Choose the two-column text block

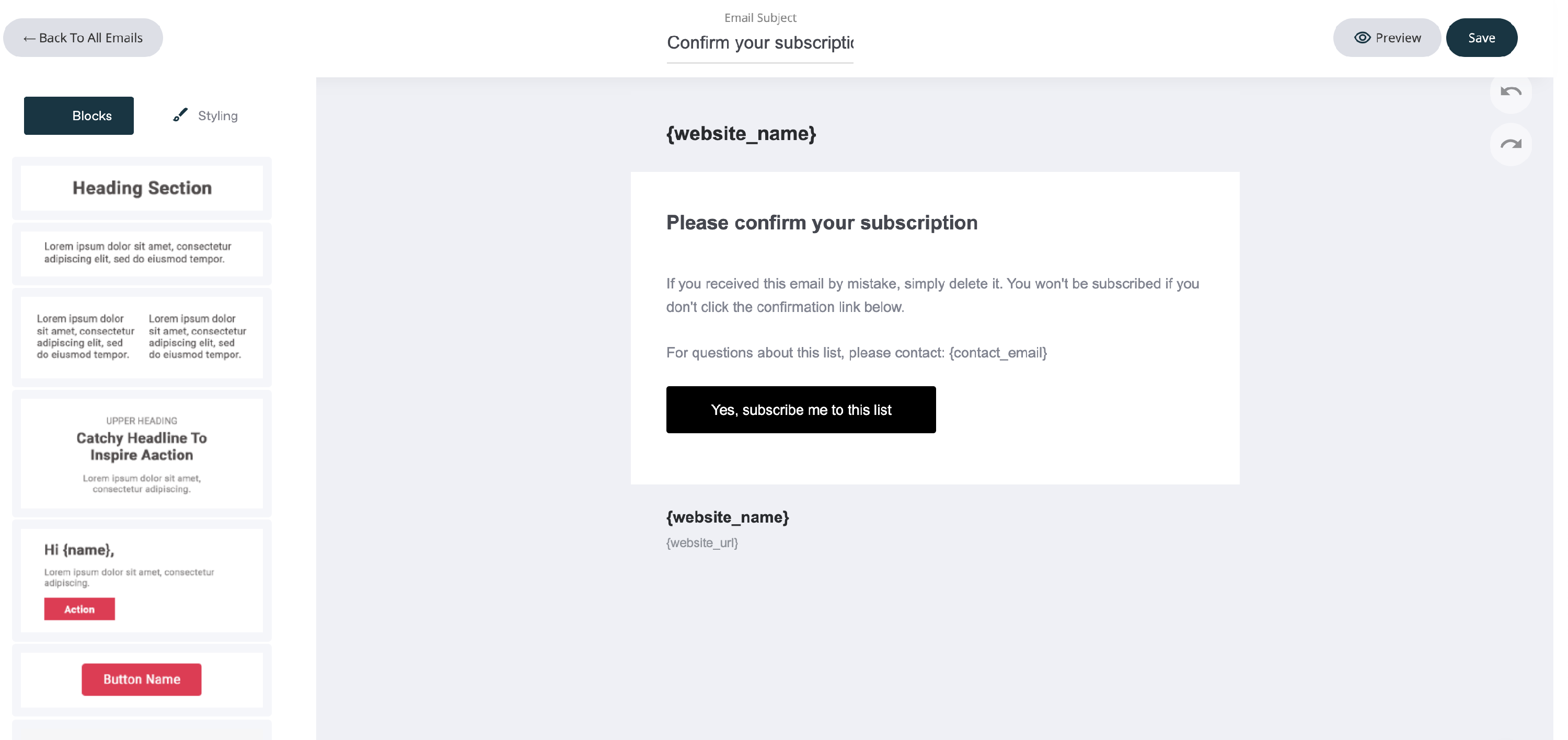coord(142,337)
